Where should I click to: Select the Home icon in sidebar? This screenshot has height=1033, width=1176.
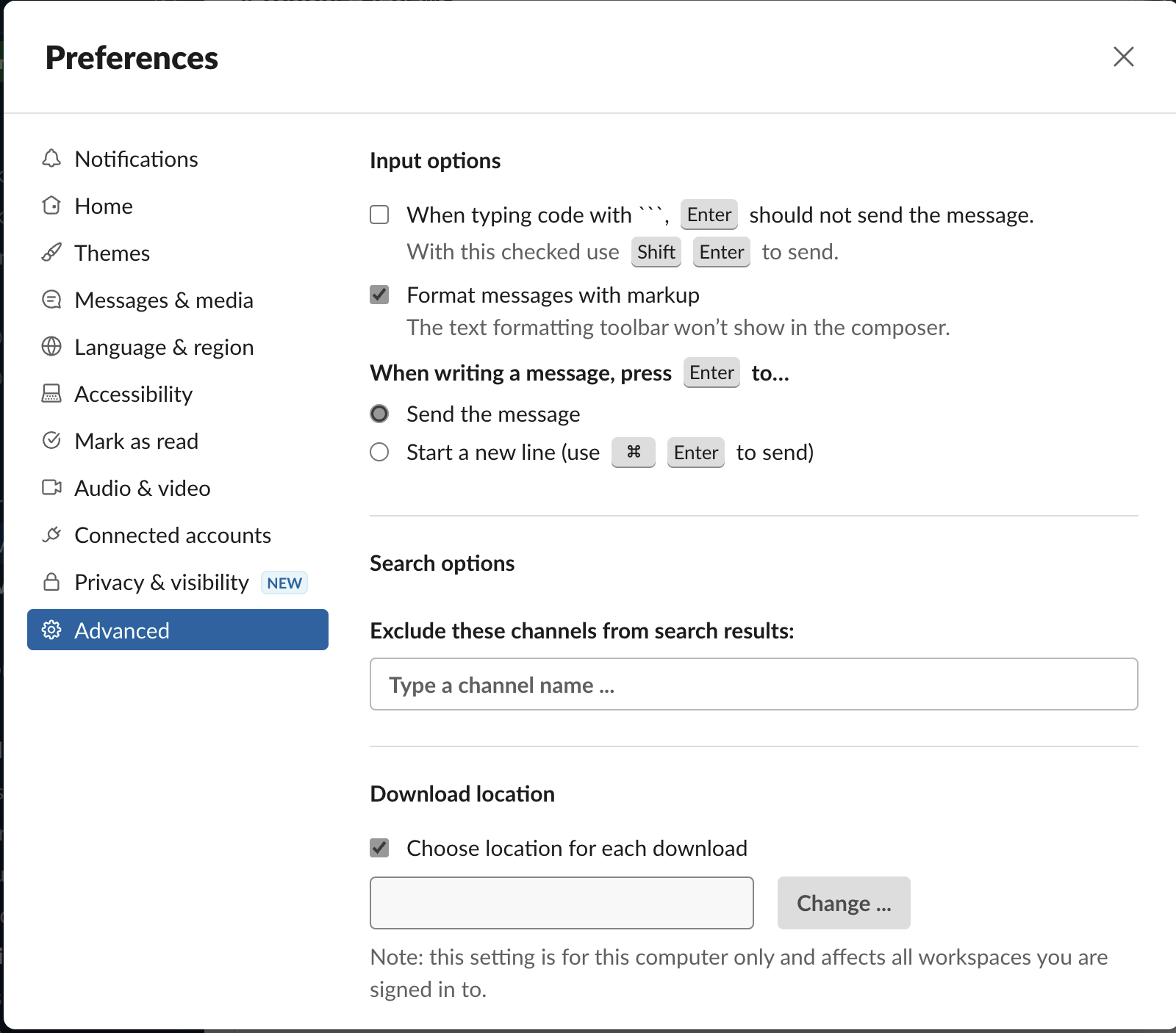[51, 206]
